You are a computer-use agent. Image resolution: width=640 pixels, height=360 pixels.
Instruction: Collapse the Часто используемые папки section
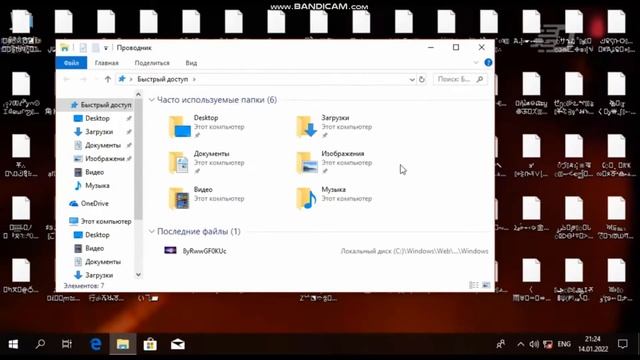tap(152, 100)
